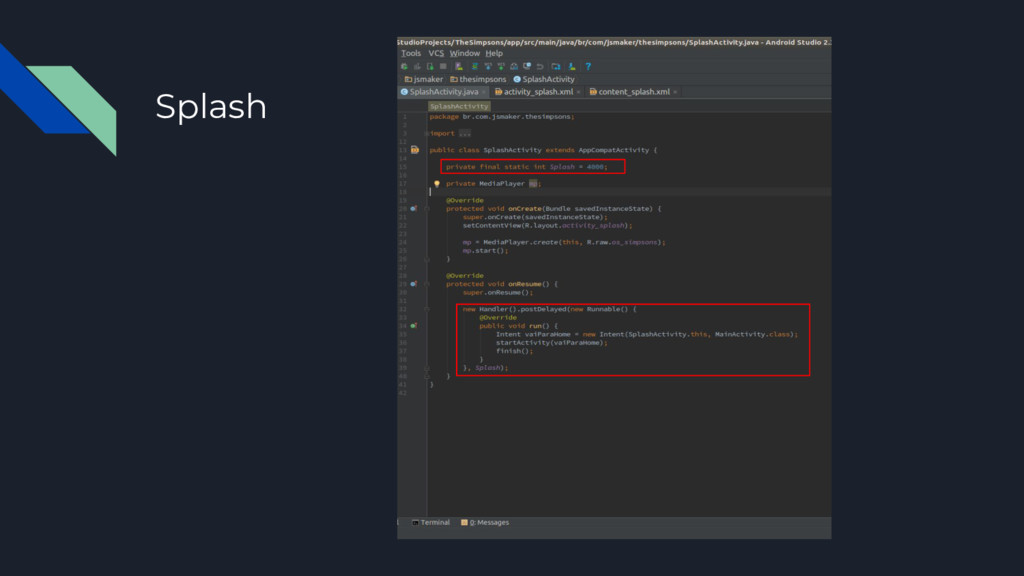The height and width of the screenshot is (576, 1024).
Task: Open the Help menu
Action: [494, 54]
